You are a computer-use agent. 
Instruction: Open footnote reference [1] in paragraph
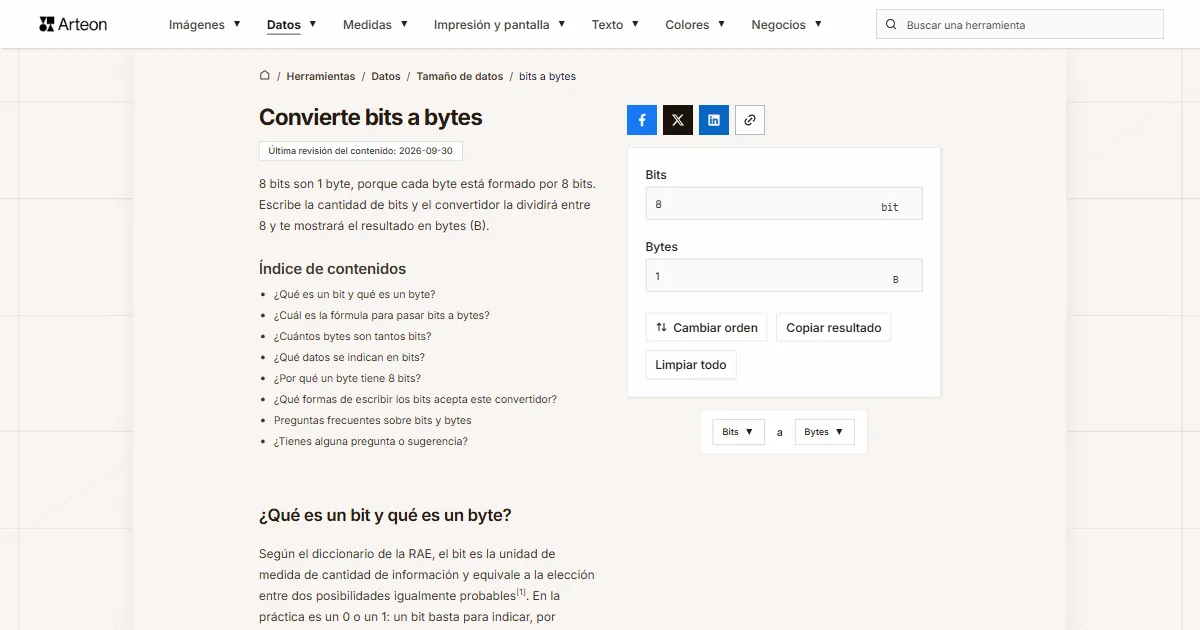pos(521,592)
